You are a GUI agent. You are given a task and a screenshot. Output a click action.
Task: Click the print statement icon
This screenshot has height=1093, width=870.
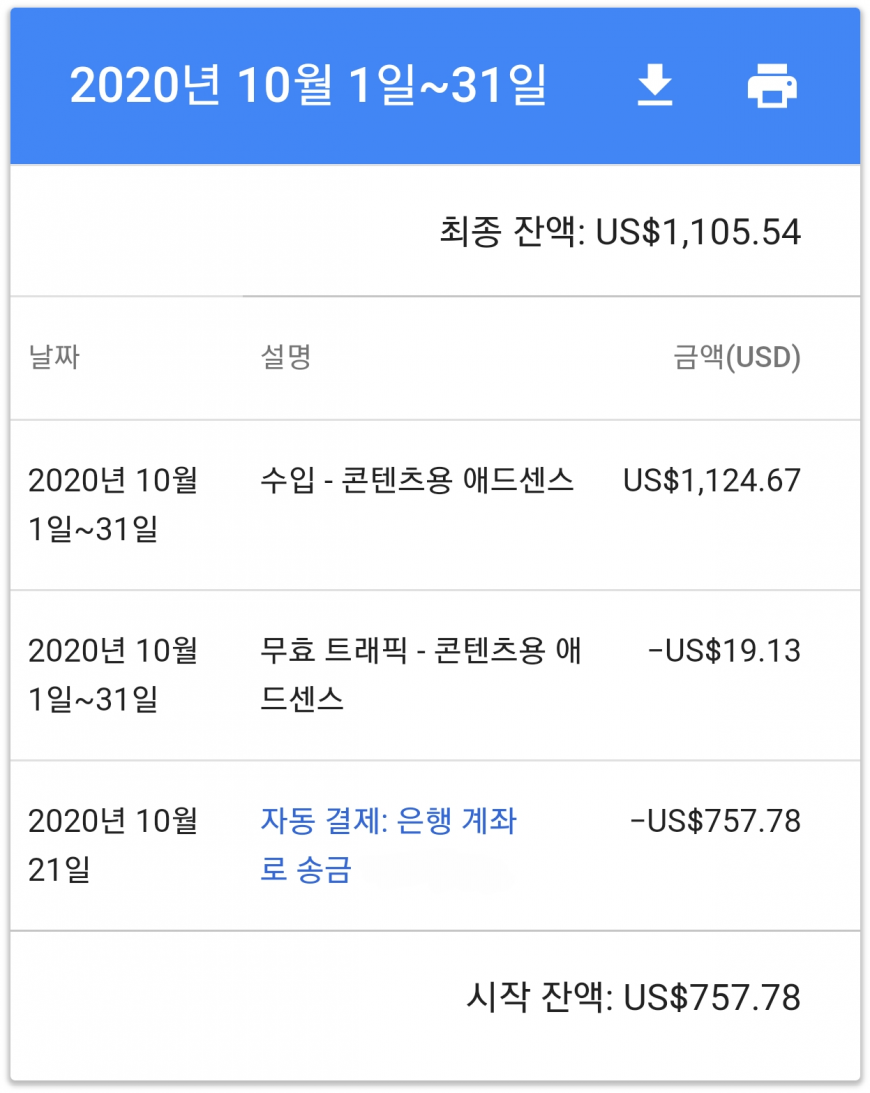(772, 87)
